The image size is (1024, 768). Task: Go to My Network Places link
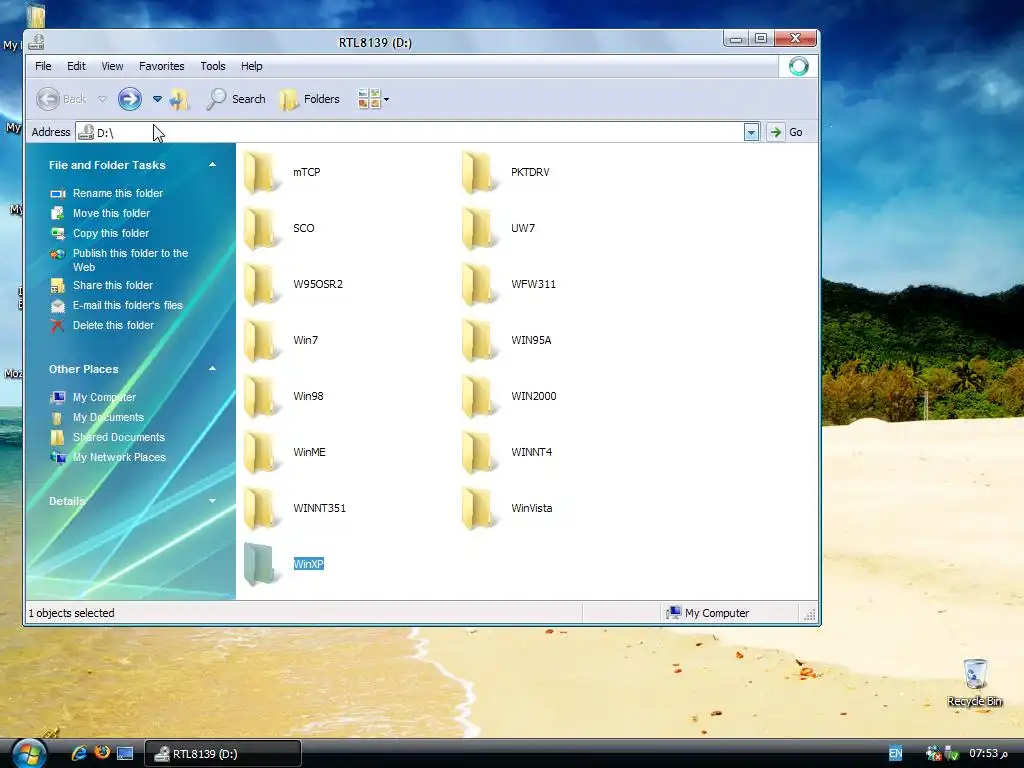point(119,457)
